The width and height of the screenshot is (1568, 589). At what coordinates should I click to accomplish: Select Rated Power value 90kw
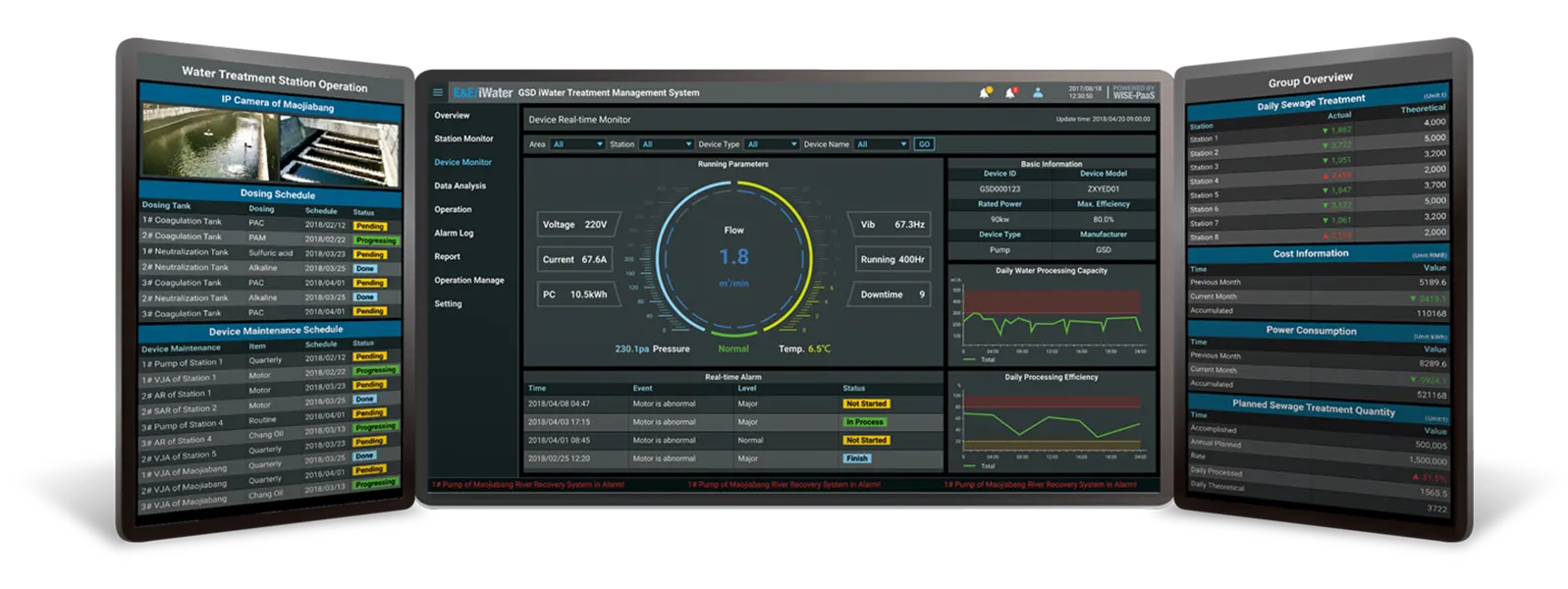pos(1000,220)
